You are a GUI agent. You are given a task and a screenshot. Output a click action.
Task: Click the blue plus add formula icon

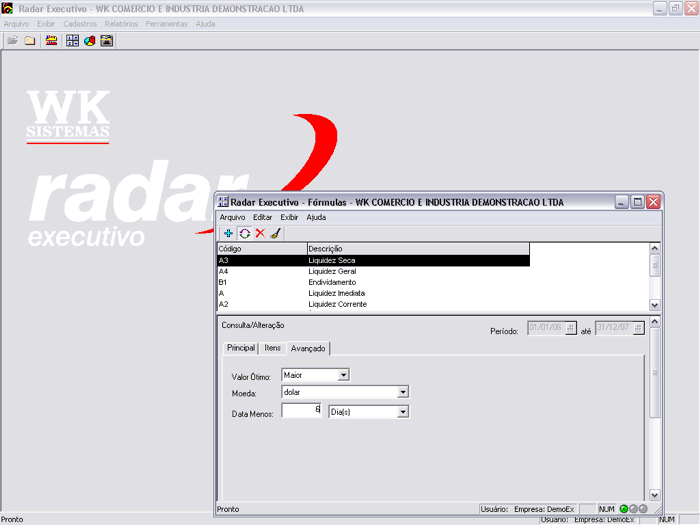click(228, 233)
